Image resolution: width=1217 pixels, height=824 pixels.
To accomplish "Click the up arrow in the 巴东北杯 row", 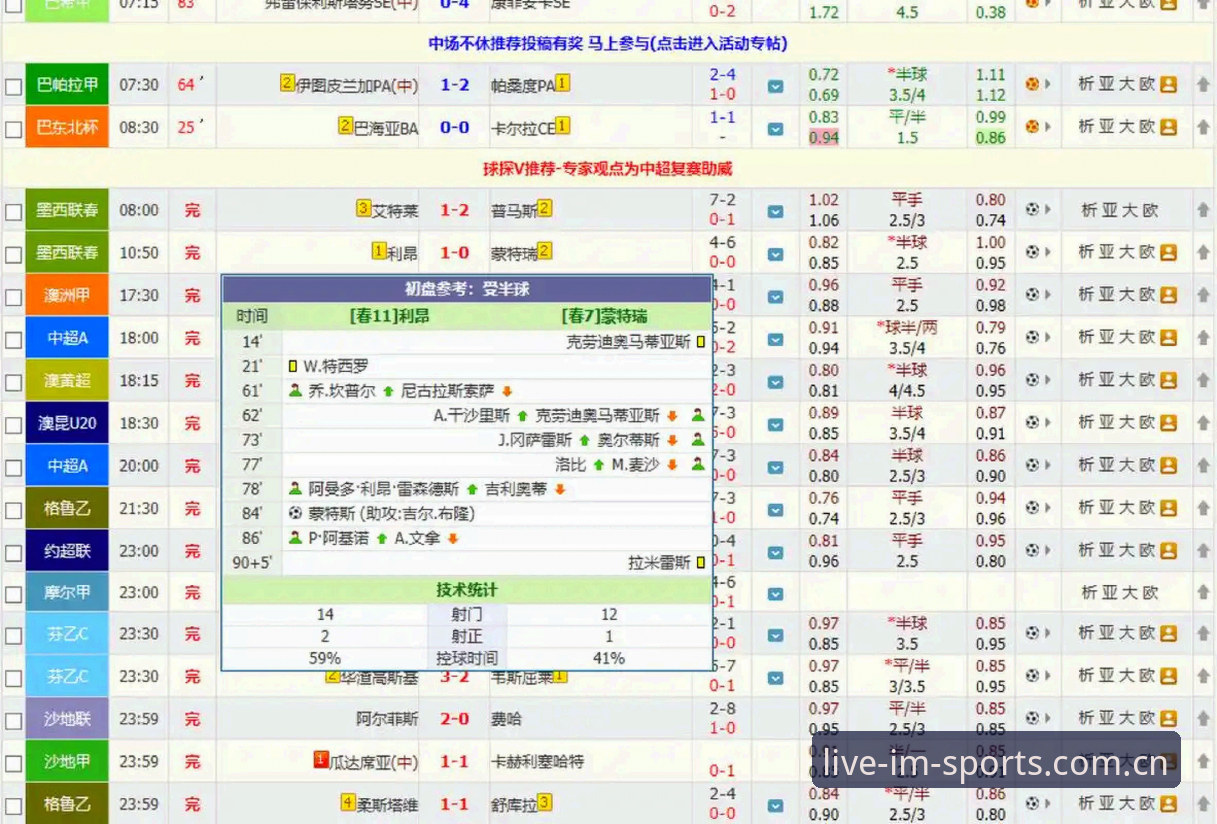I will coord(1202,128).
